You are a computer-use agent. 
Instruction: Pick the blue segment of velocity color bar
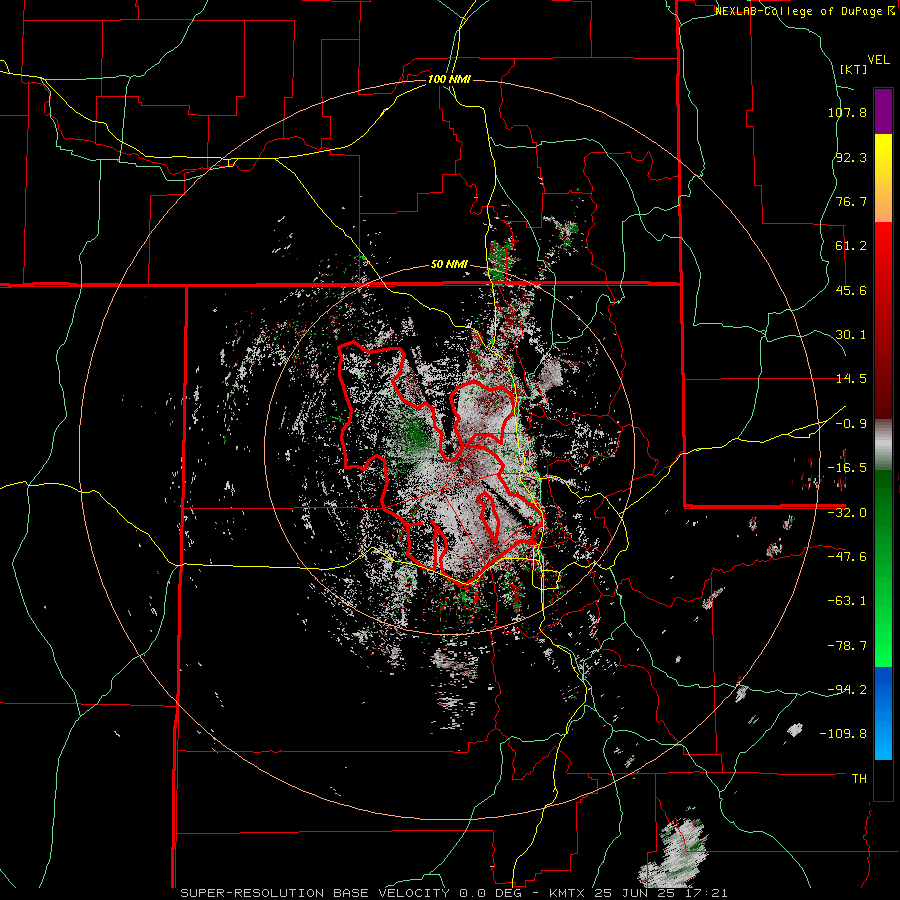pos(883,713)
